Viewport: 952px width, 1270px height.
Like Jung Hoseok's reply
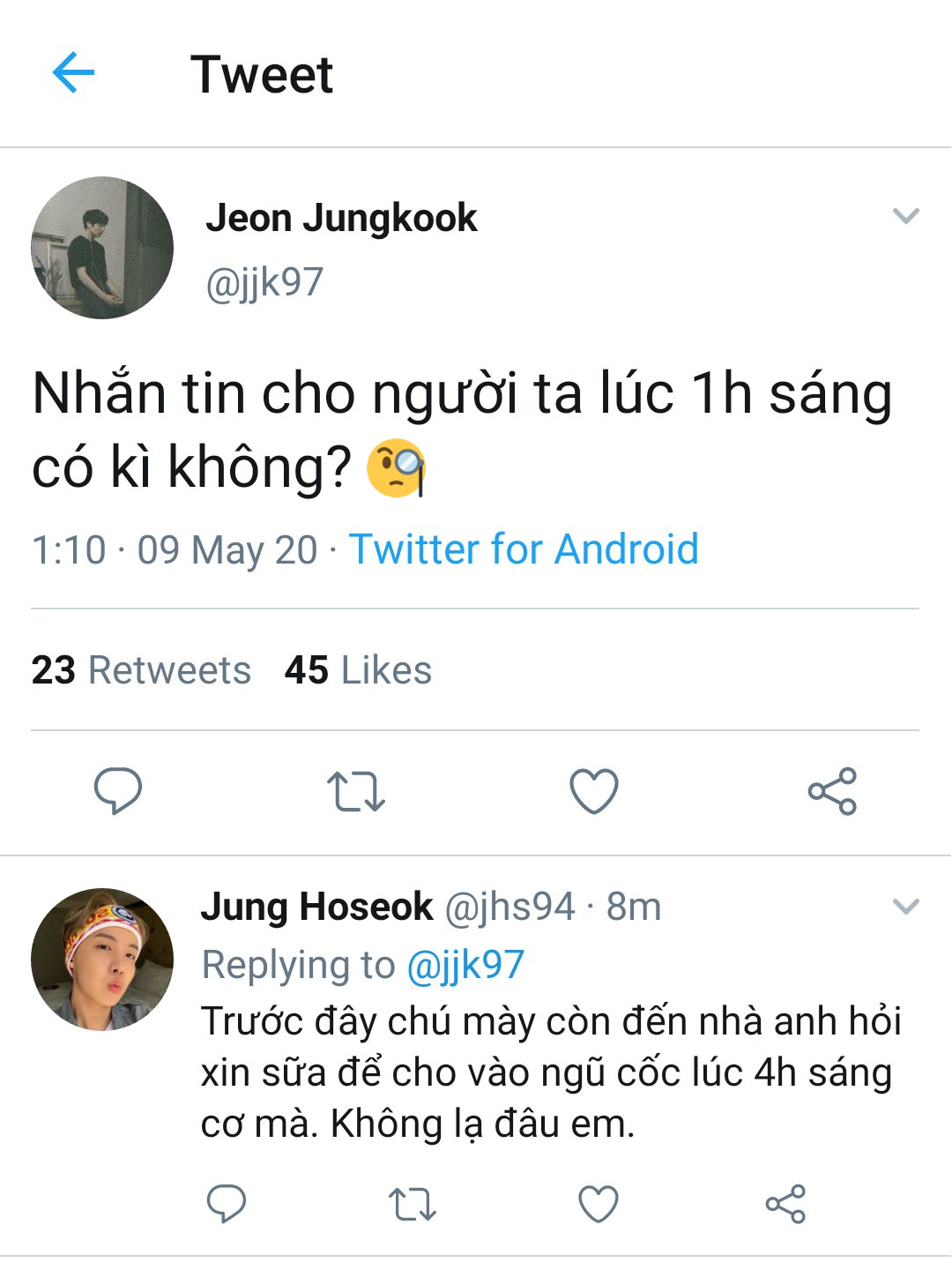pyautogui.click(x=599, y=1204)
